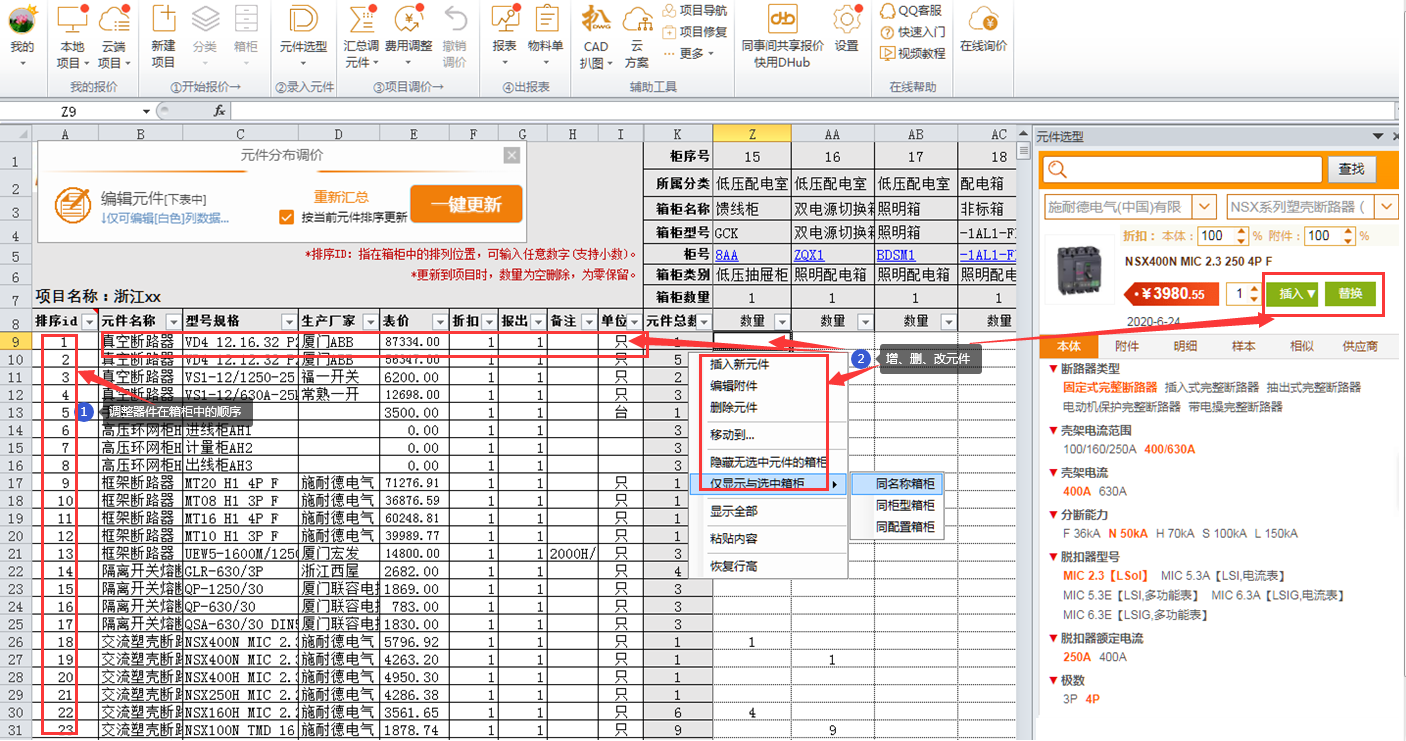This screenshot has width=1406, height=741.
Task: Switch to the 供应商 tab
Action: tap(1359, 347)
